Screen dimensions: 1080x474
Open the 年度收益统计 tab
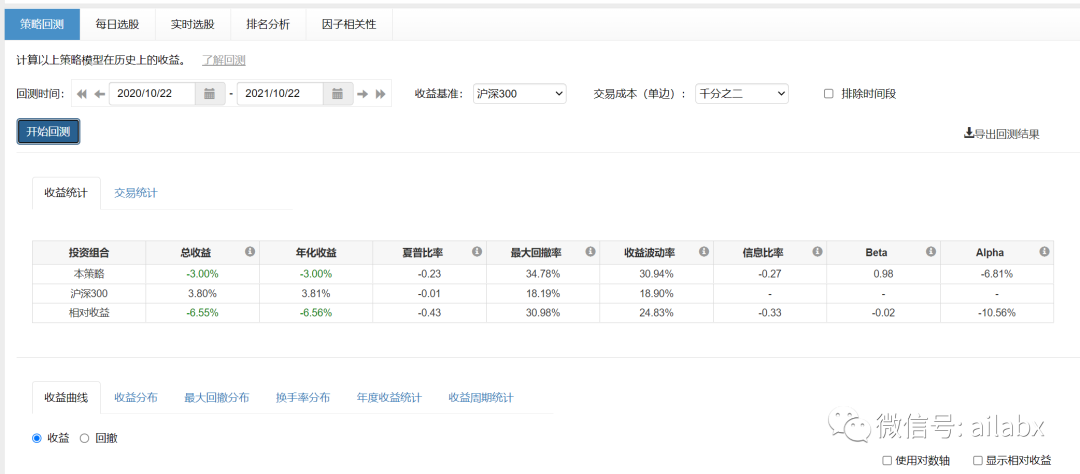click(389, 398)
